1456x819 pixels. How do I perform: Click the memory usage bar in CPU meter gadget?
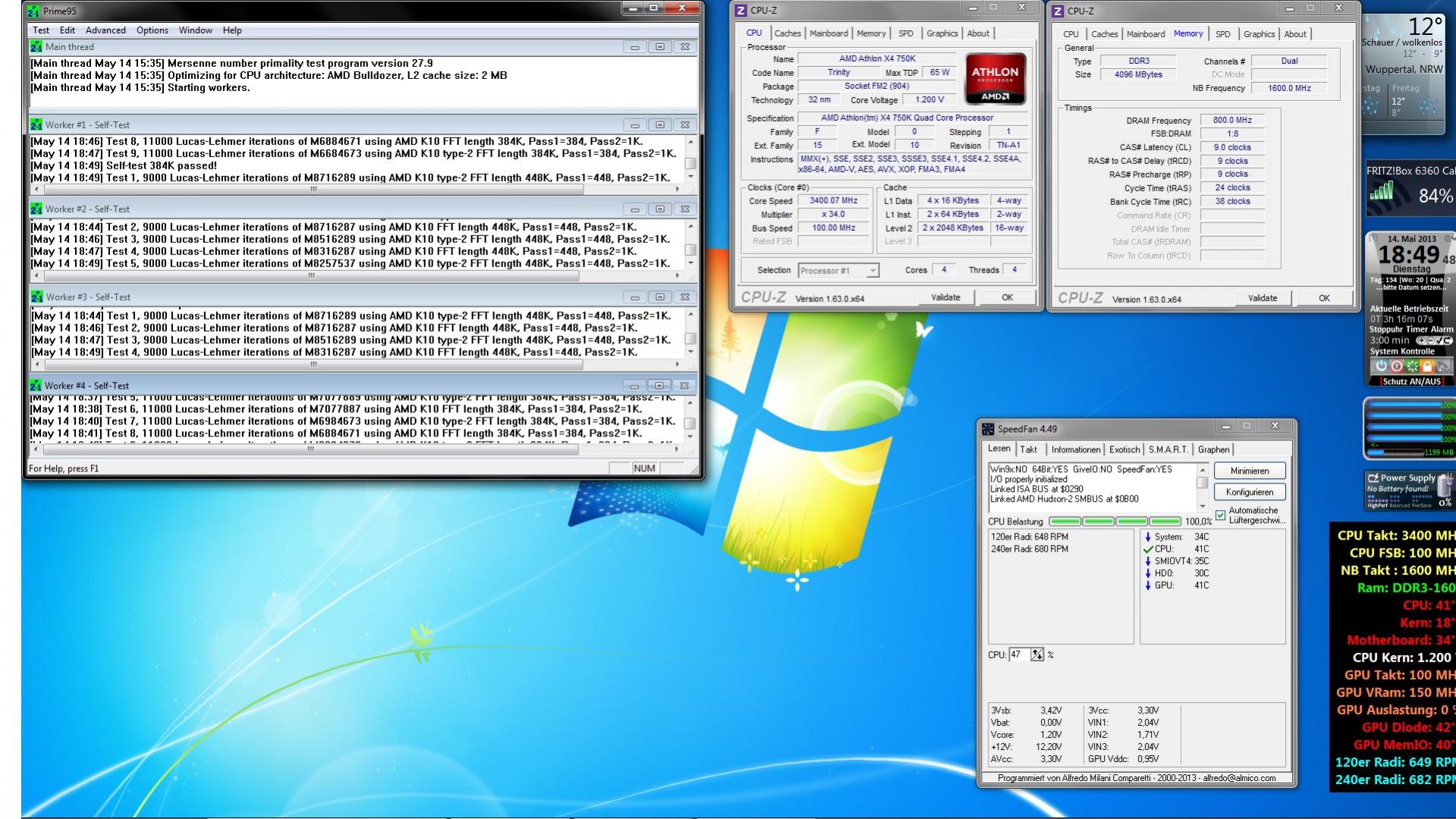pyautogui.click(x=1395, y=452)
